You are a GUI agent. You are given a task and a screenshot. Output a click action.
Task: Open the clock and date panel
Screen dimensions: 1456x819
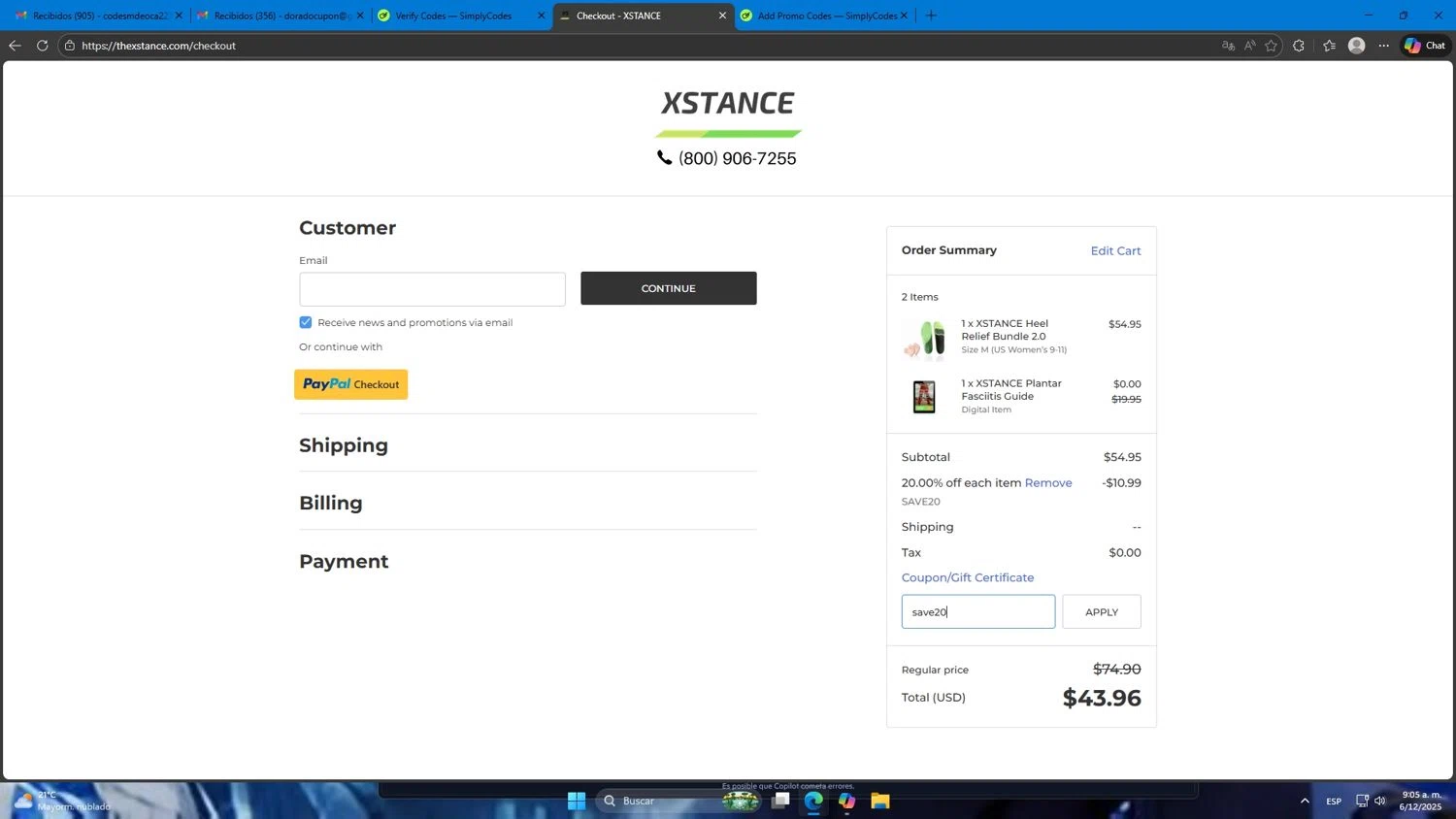[1421, 801]
